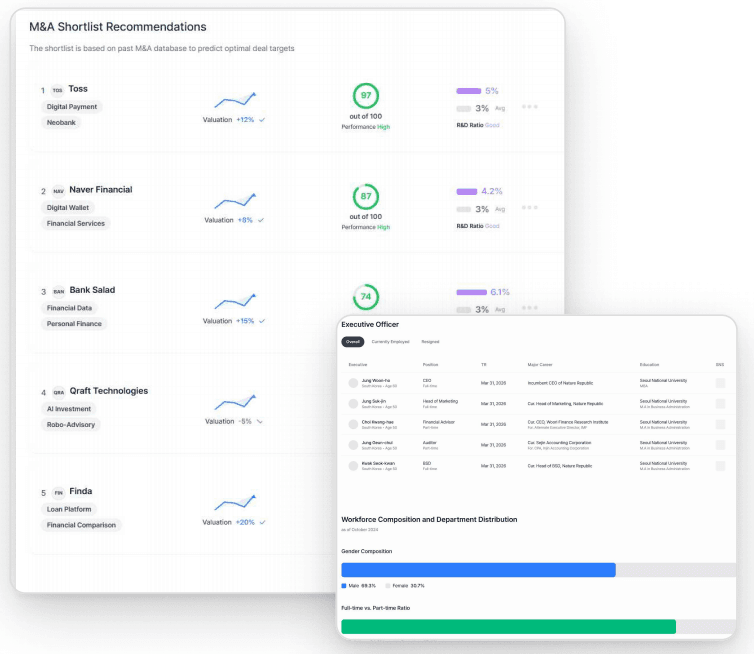Switch to the Resigned tab
Viewport: 754px width, 654px height.
coord(430,341)
